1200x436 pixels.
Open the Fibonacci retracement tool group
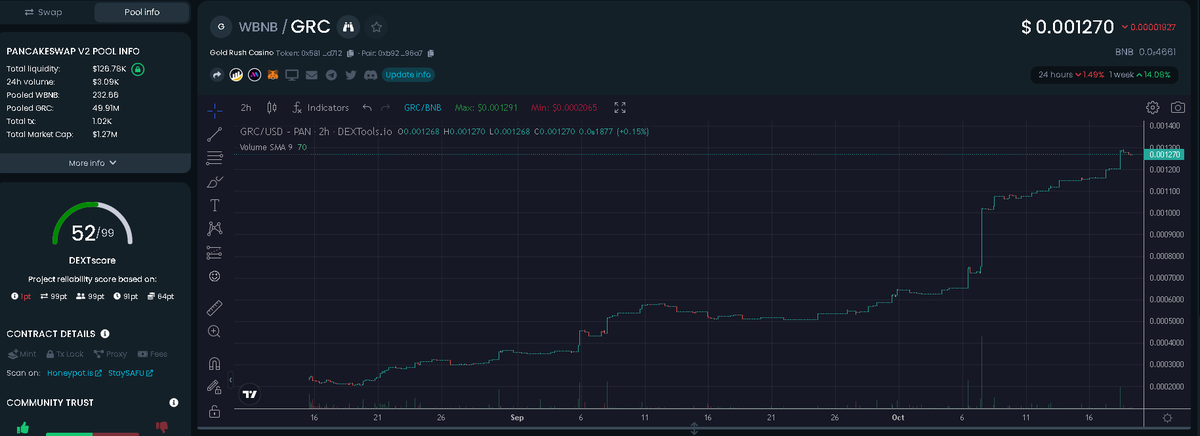tap(214, 158)
